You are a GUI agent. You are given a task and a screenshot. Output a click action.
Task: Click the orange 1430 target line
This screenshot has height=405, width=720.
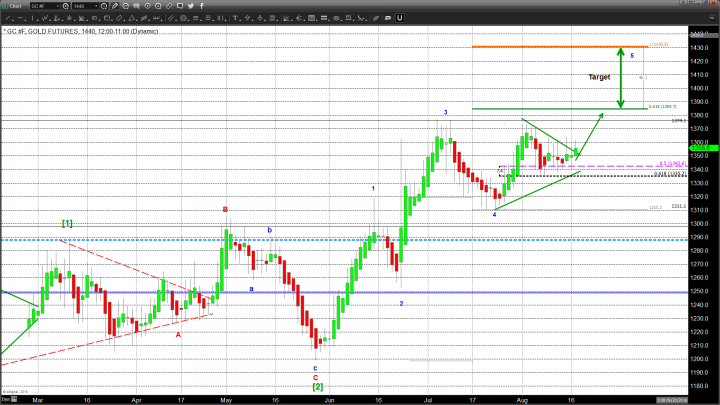[540, 47]
